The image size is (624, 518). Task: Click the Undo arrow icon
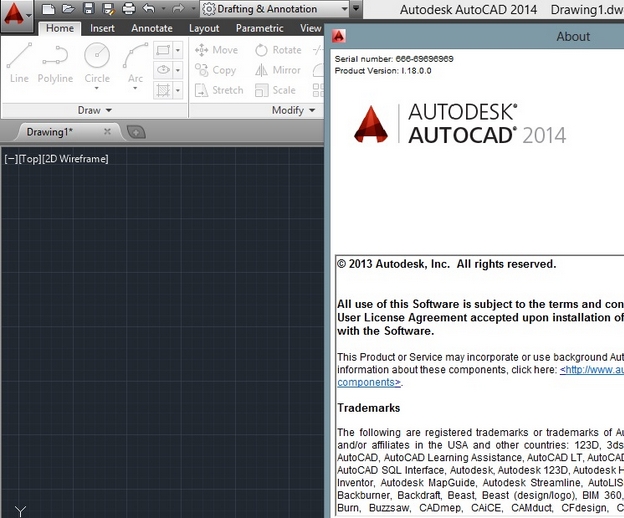coord(148,8)
